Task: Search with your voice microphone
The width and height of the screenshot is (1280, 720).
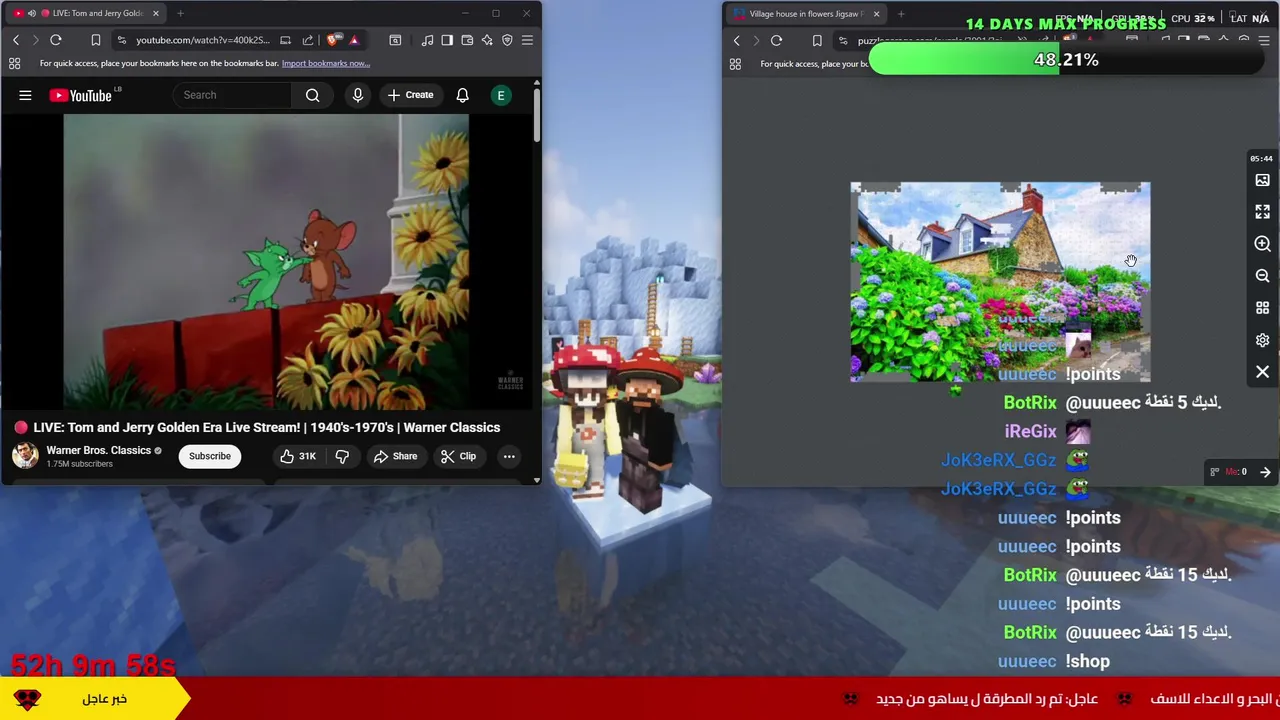Action: [x=357, y=95]
